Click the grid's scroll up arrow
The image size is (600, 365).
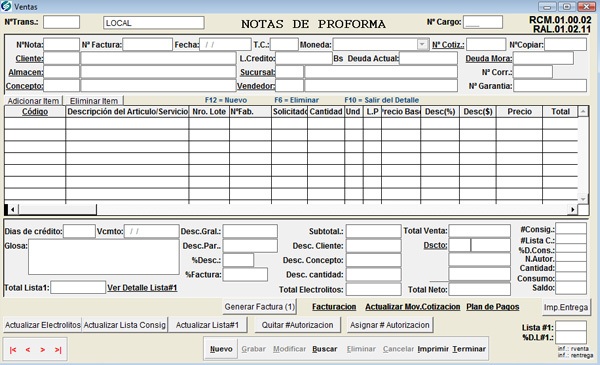coord(583,112)
